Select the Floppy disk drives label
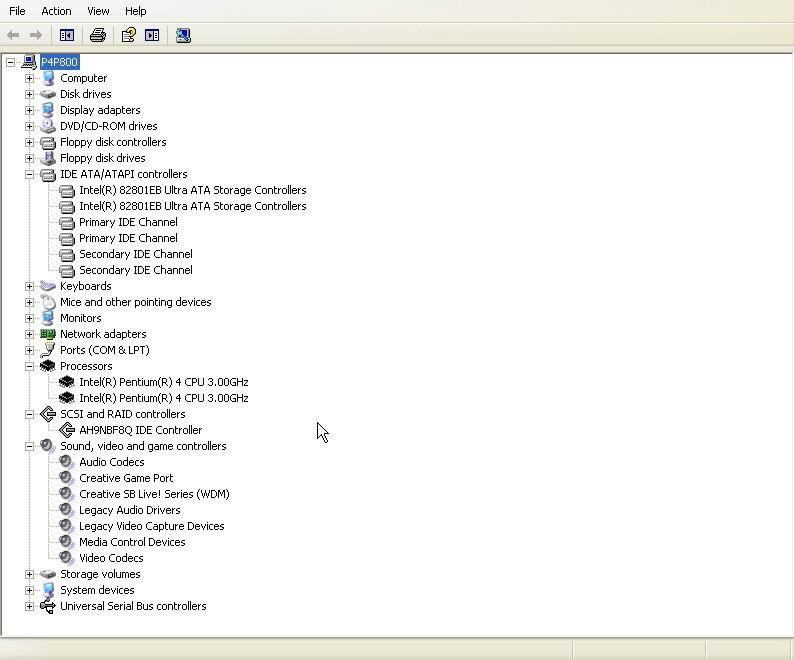The image size is (794, 660). tap(103, 158)
